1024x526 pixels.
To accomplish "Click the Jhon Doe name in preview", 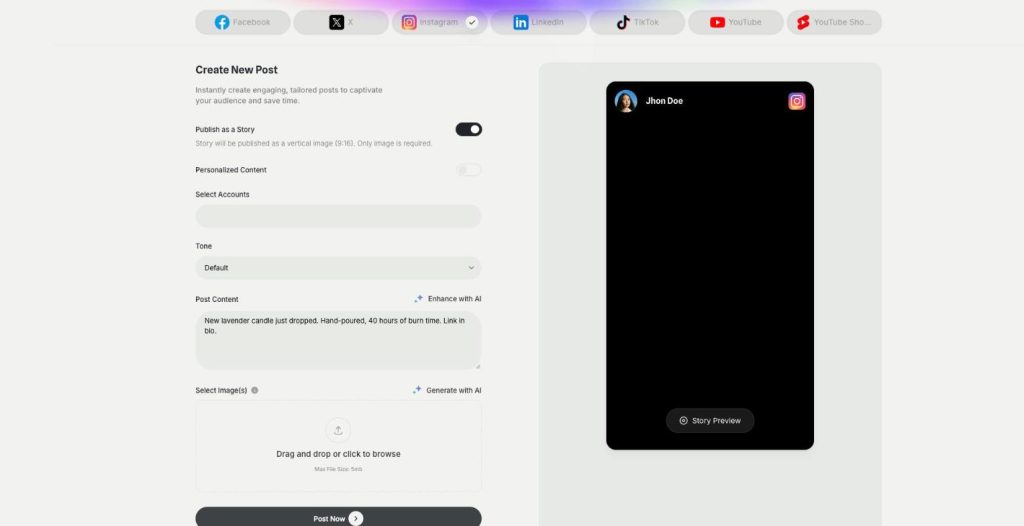I will 664,101.
